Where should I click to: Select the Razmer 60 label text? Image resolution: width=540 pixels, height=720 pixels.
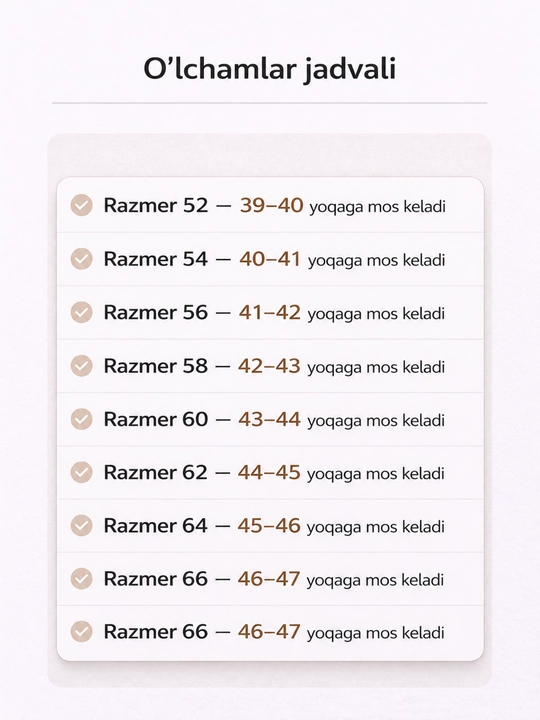(156, 419)
